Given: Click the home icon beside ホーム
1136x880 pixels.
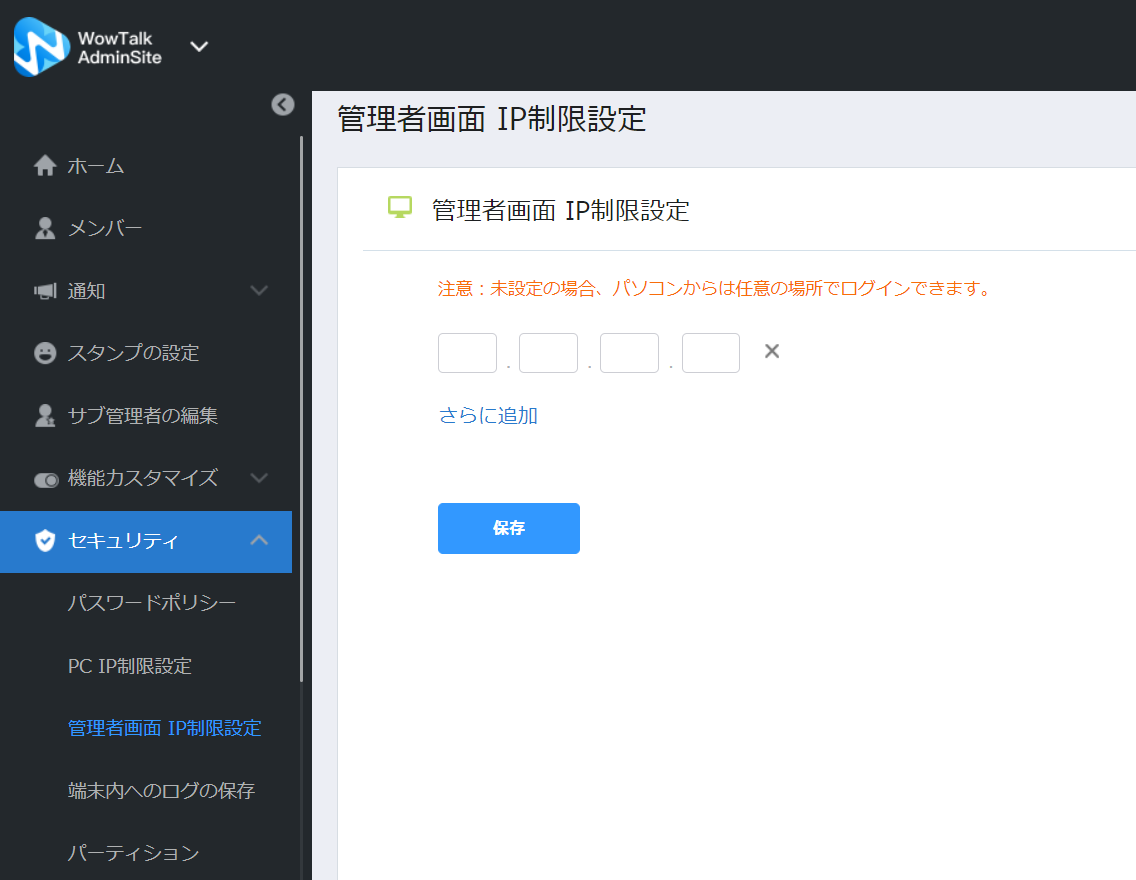Looking at the screenshot, I should point(45,166).
